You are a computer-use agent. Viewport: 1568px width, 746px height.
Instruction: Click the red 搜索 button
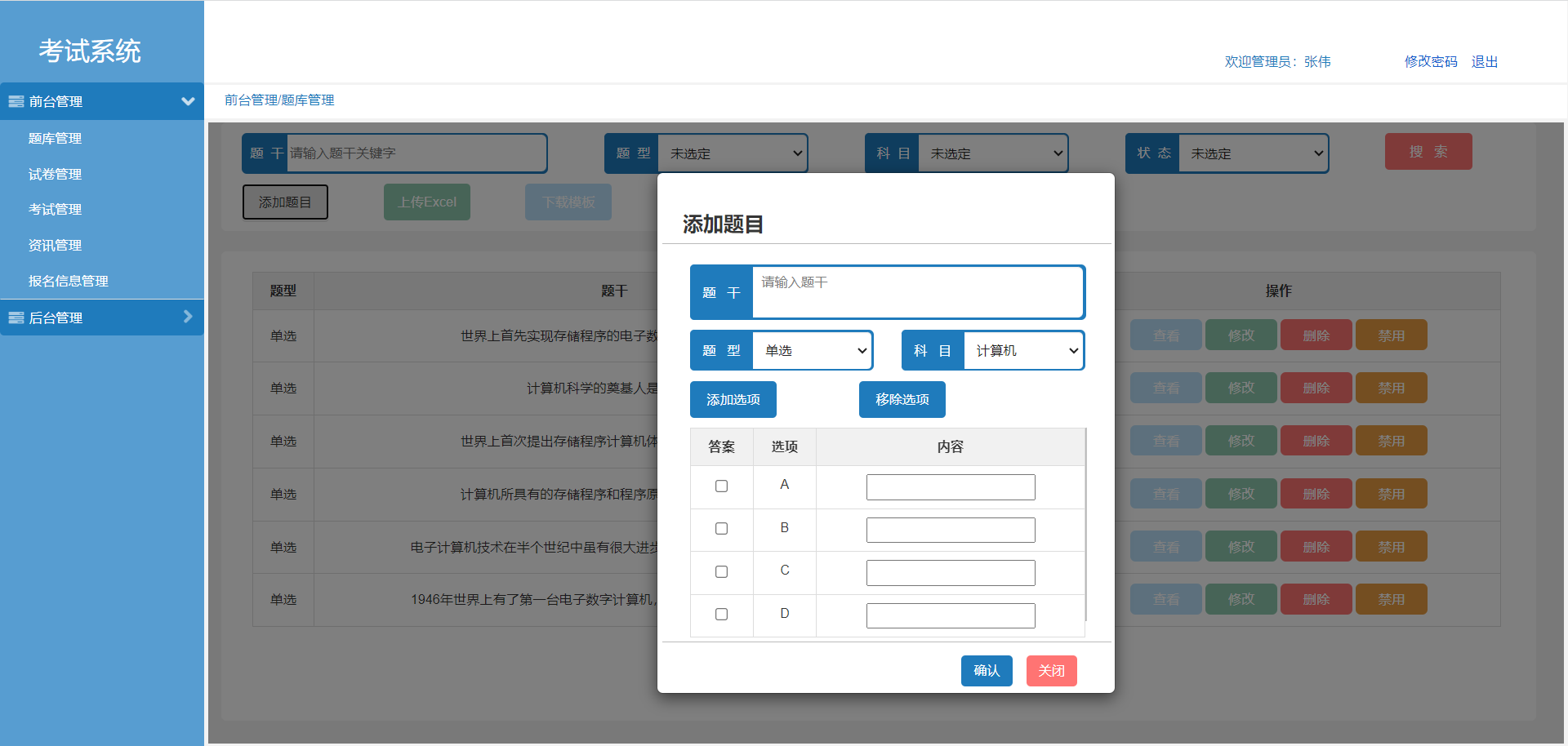1428,152
